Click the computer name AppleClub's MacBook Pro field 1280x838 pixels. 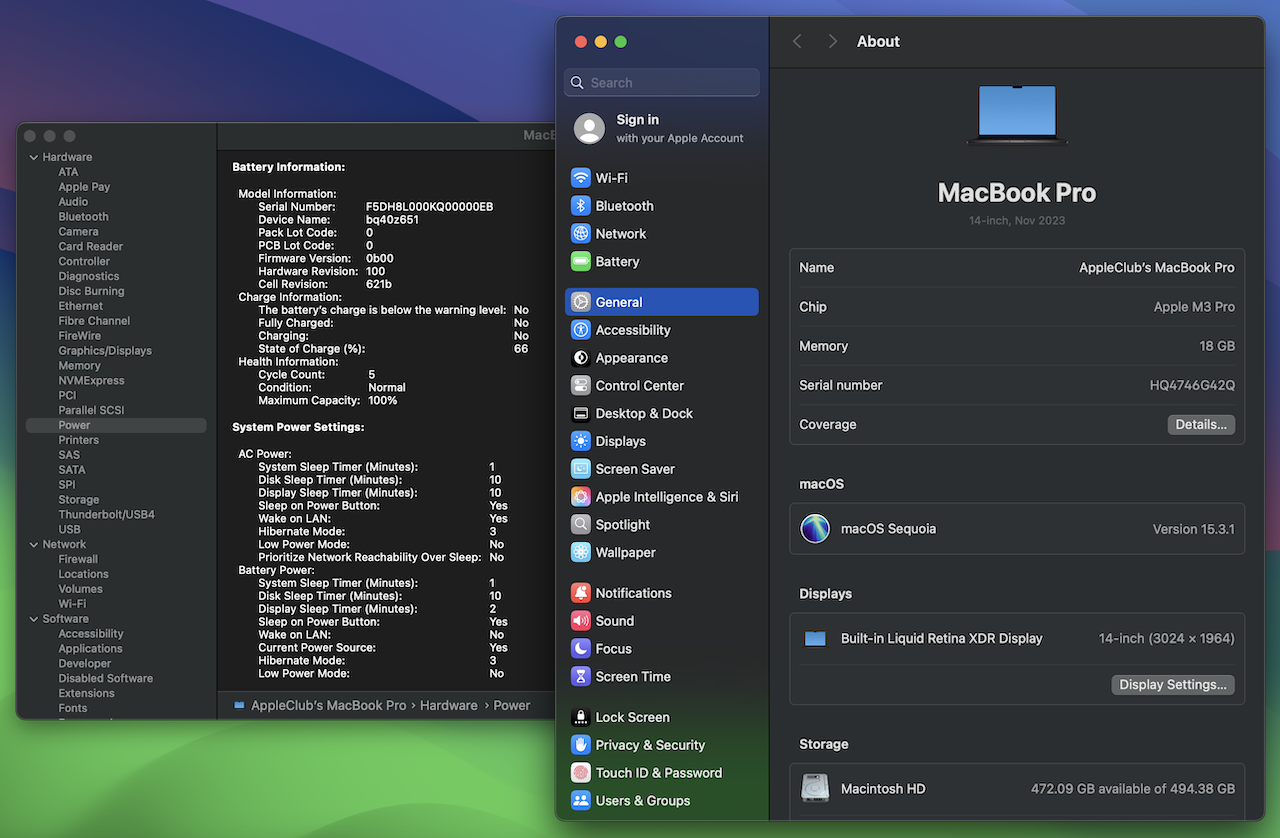click(1157, 268)
